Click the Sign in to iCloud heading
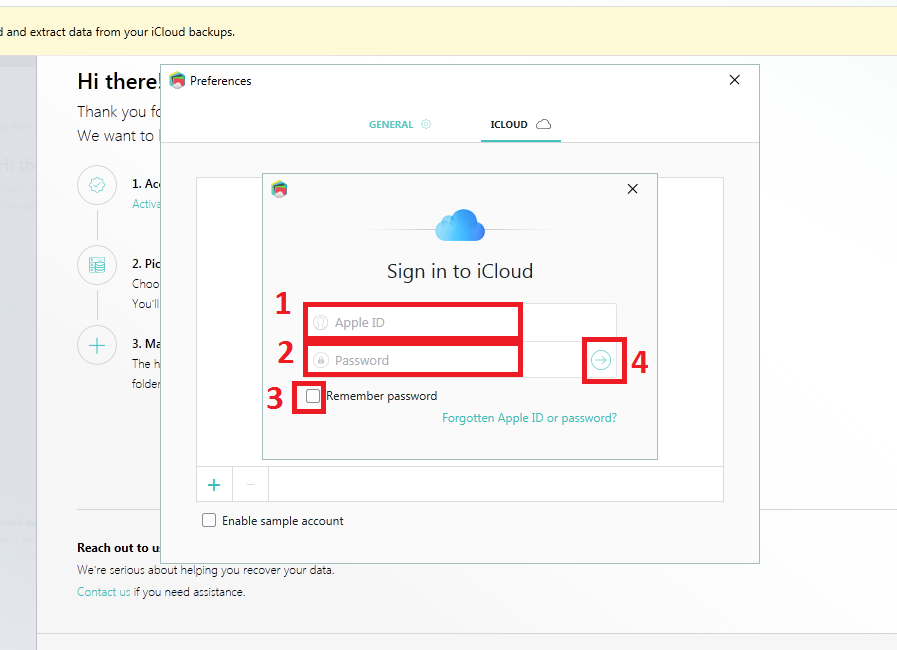 point(460,271)
